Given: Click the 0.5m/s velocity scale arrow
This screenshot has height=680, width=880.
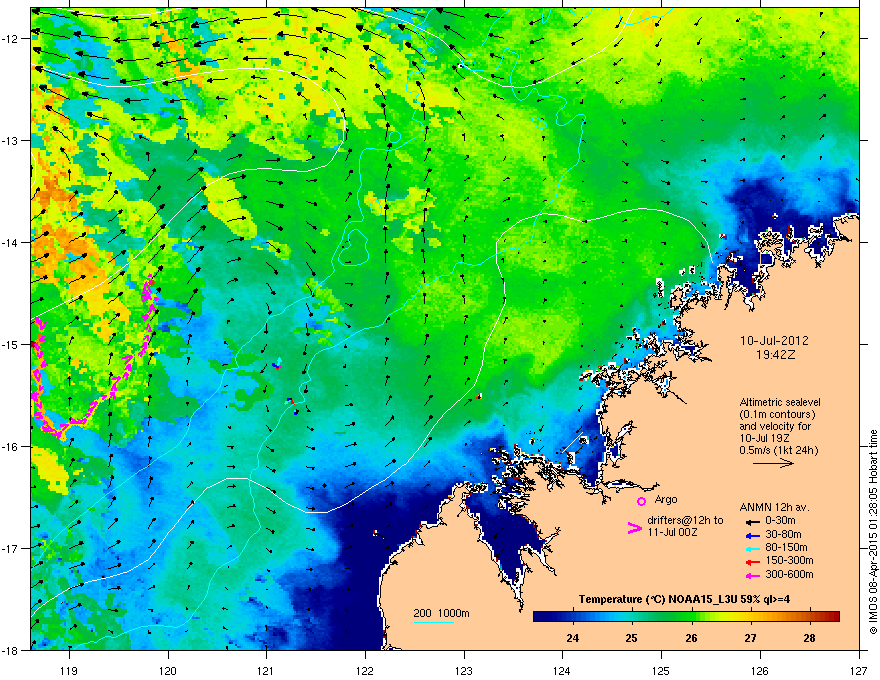Looking at the screenshot, I should click(x=773, y=463).
